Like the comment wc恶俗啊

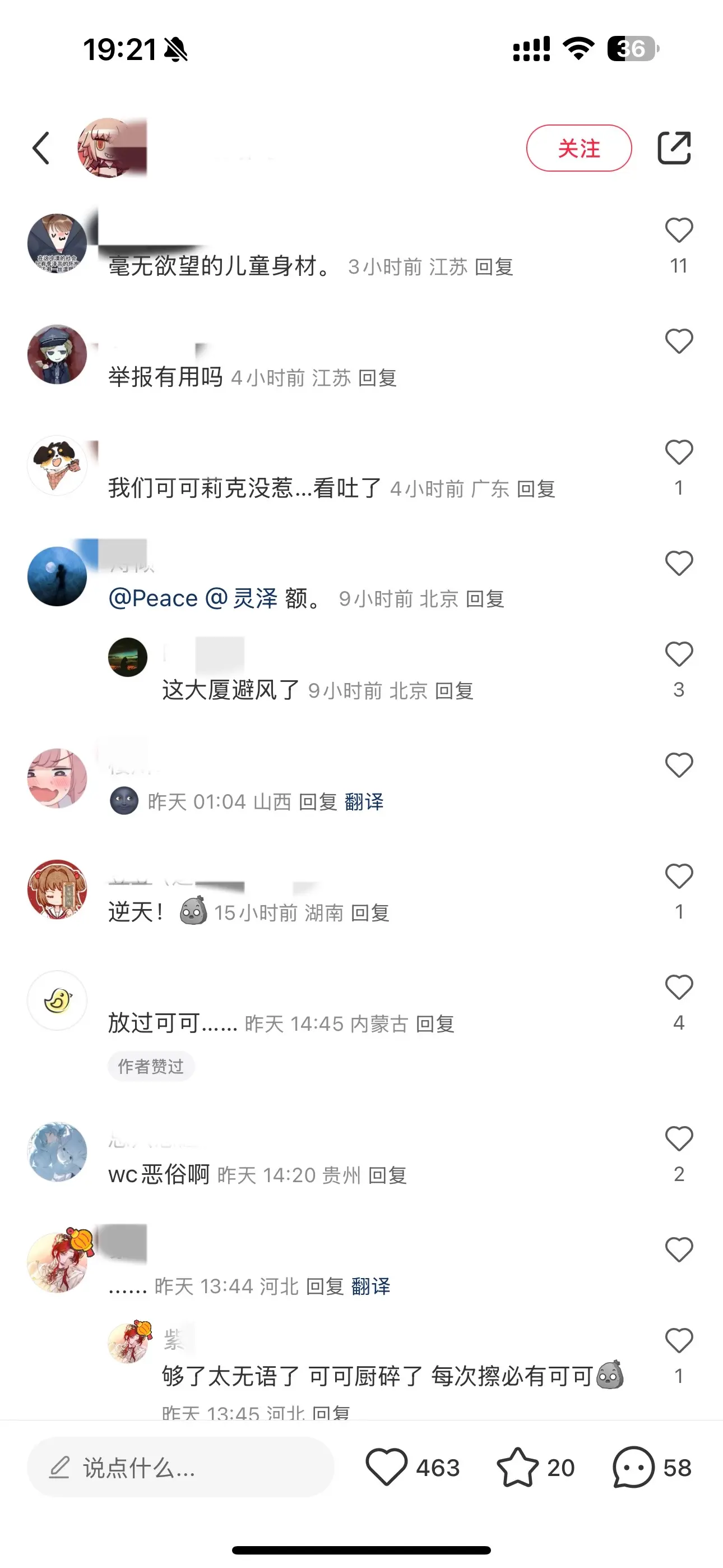(679, 1139)
